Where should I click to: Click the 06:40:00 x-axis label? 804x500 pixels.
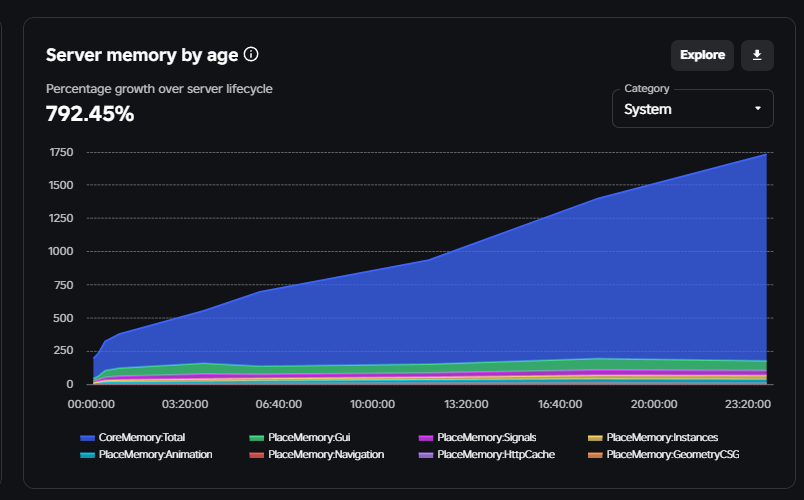(x=279, y=404)
